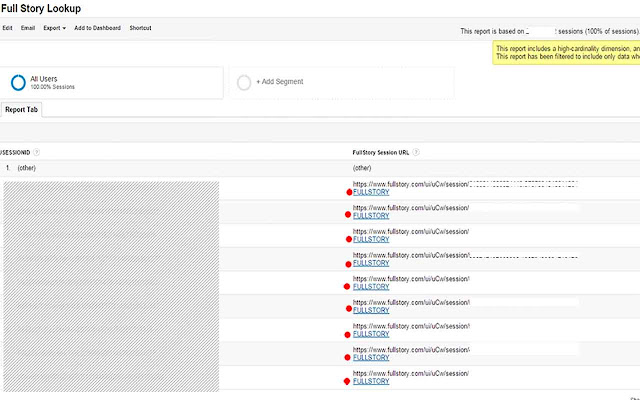The width and height of the screenshot is (640, 400).
Task: Click Add to Dashboard
Action: (98, 28)
